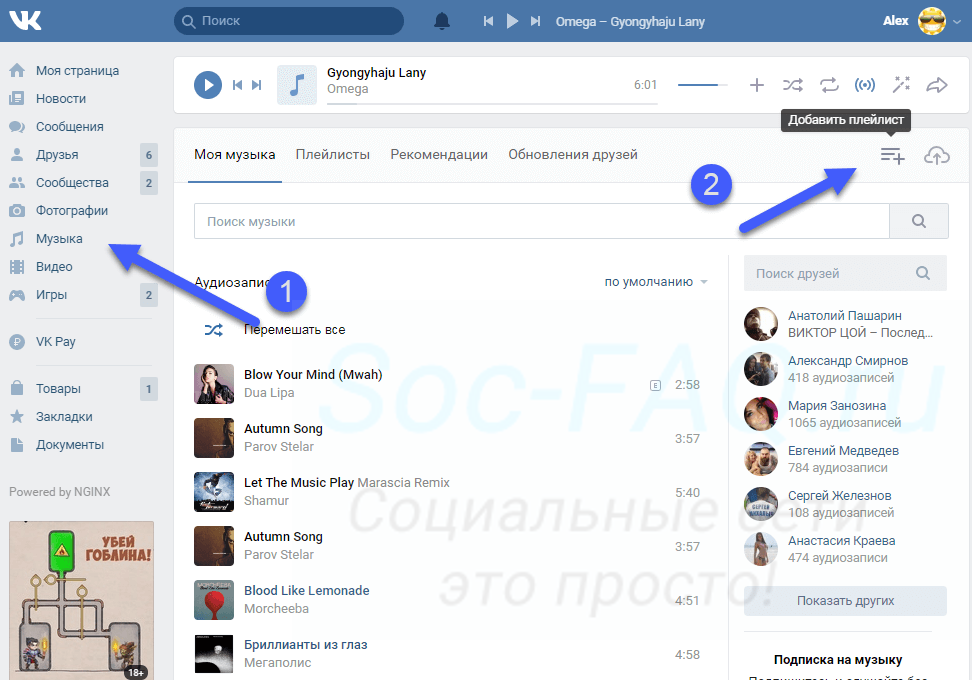This screenshot has height=680, width=972.
Task: Click the music note album cover
Action: (296, 85)
